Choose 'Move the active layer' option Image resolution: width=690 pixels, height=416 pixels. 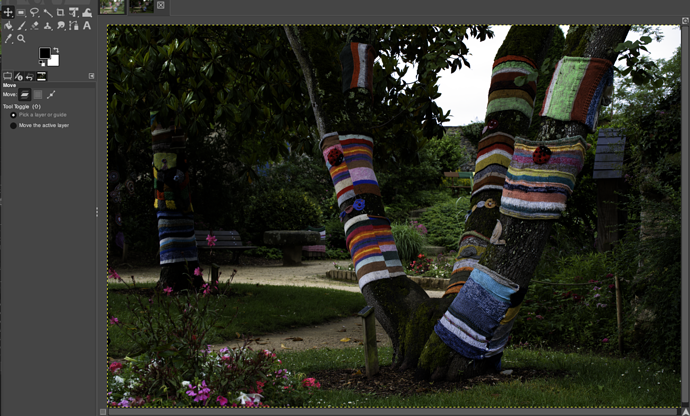tap(40, 125)
